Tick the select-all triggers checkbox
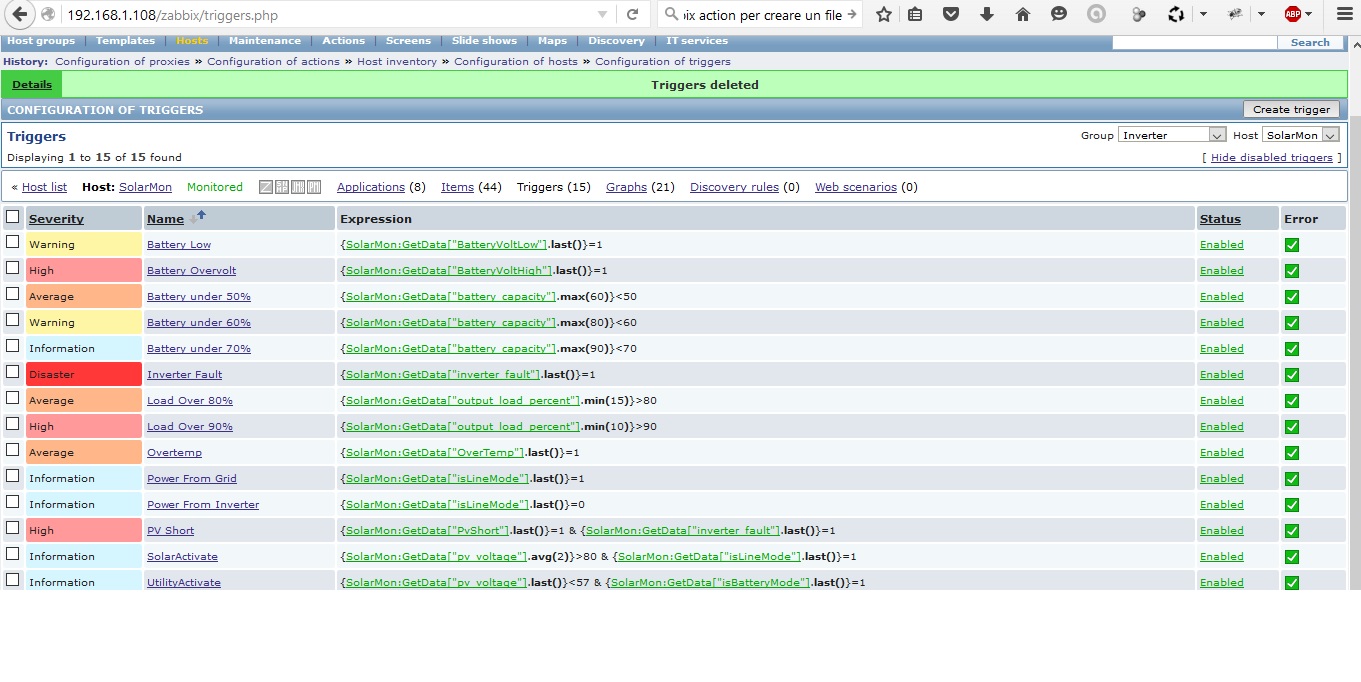1361x682 pixels. pyautogui.click(x=13, y=217)
